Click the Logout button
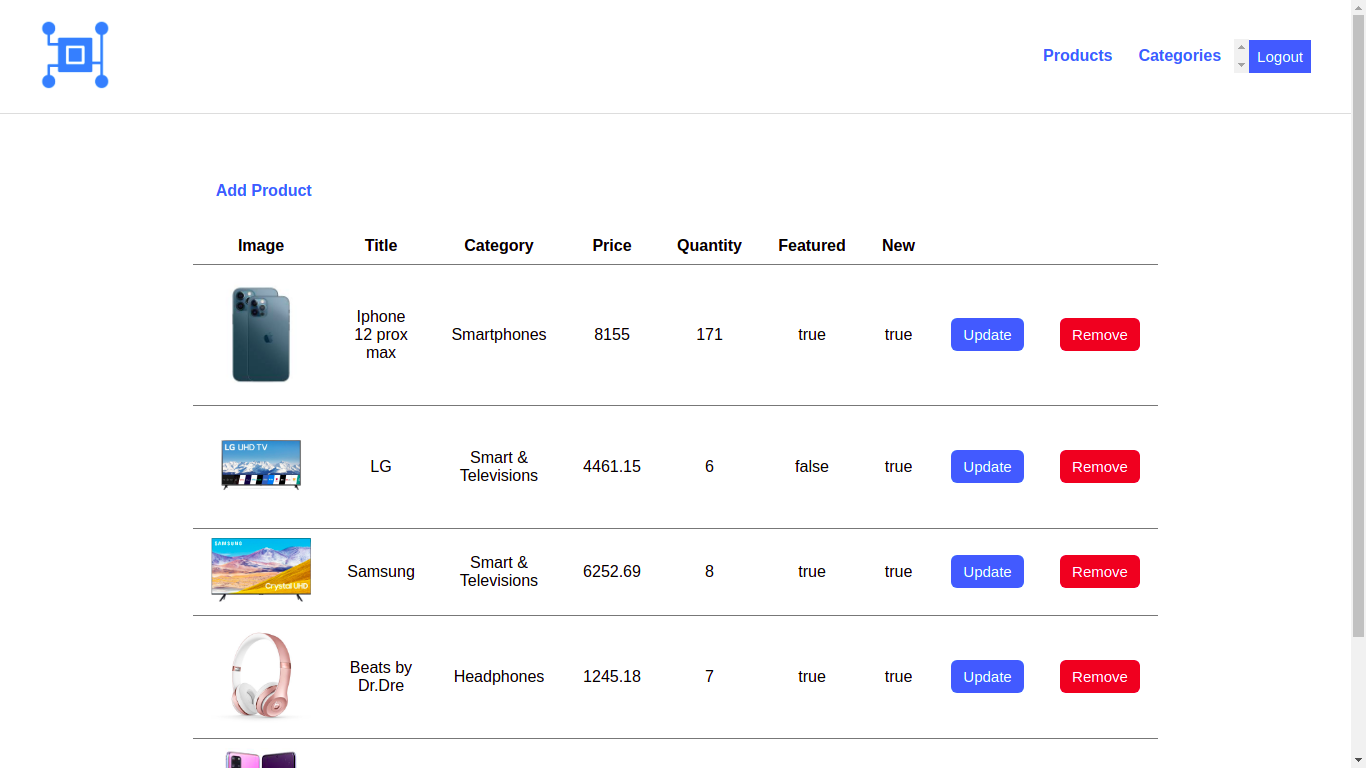The width and height of the screenshot is (1366, 768). 1280,57
